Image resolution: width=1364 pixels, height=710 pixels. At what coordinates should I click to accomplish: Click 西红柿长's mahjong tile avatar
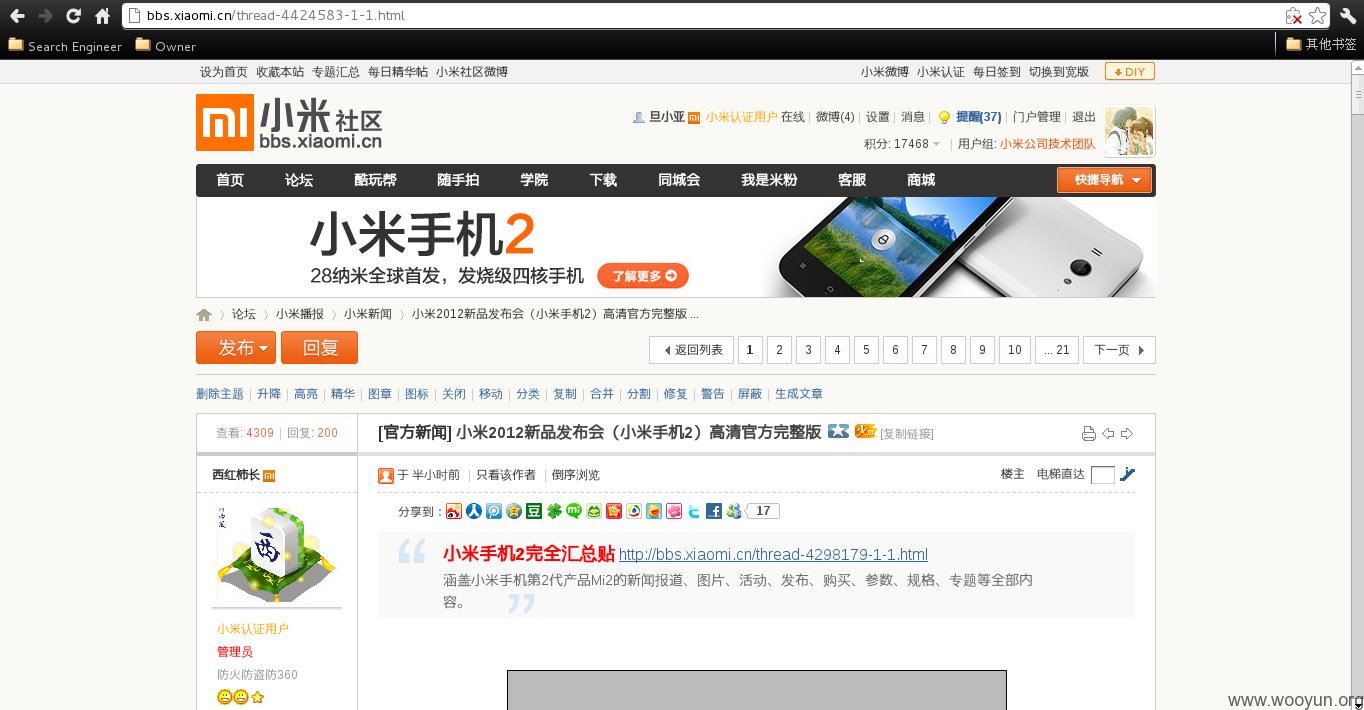pos(275,555)
